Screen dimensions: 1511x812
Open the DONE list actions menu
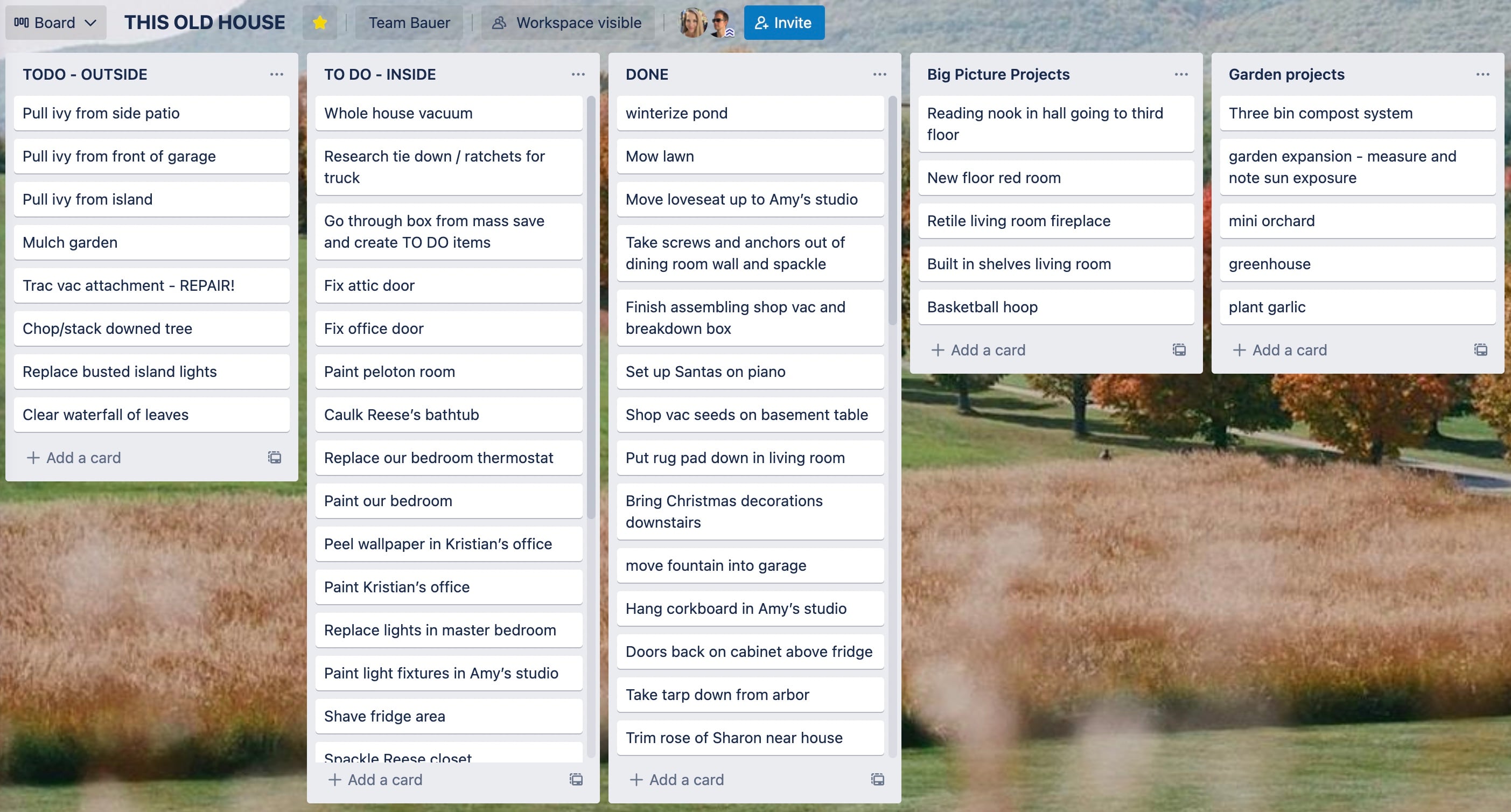click(879, 74)
